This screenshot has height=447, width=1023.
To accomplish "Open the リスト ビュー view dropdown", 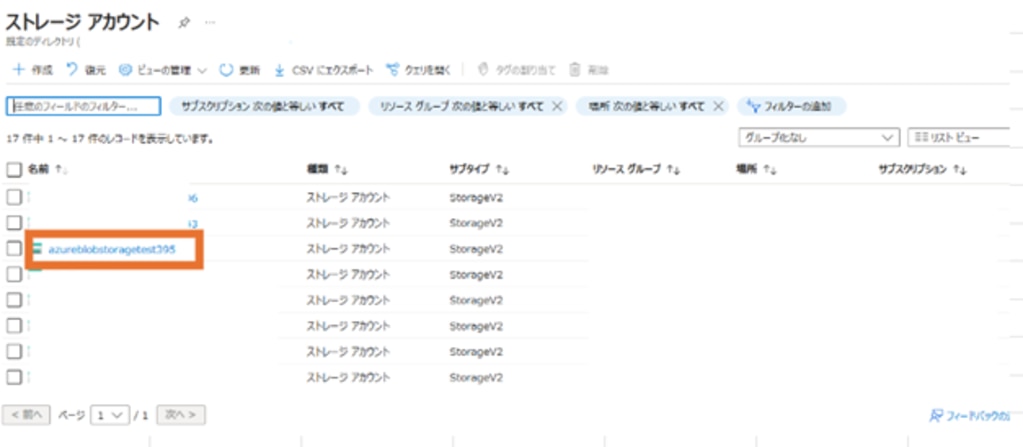I will [958, 138].
